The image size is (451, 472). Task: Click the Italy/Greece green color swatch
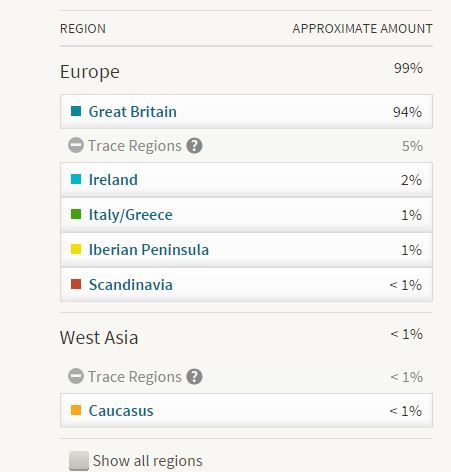click(x=76, y=214)
